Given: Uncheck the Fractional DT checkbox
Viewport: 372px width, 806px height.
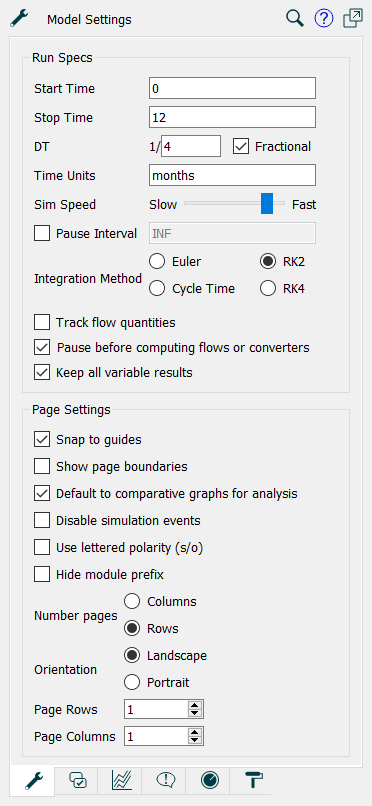Looking at the screenshot, I should (x=240, y=146).
